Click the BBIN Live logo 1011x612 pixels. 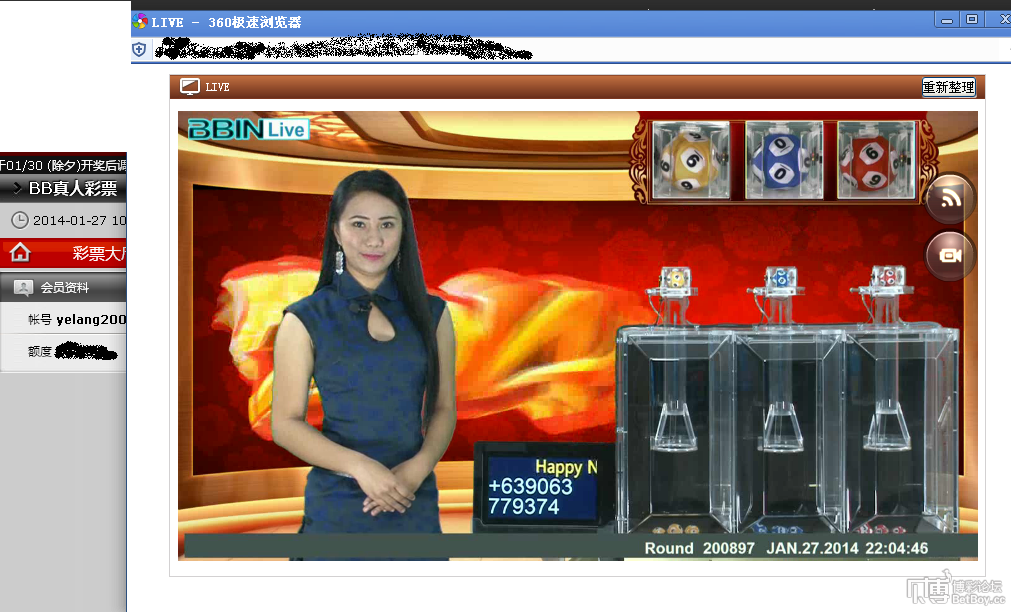point(249,130)
